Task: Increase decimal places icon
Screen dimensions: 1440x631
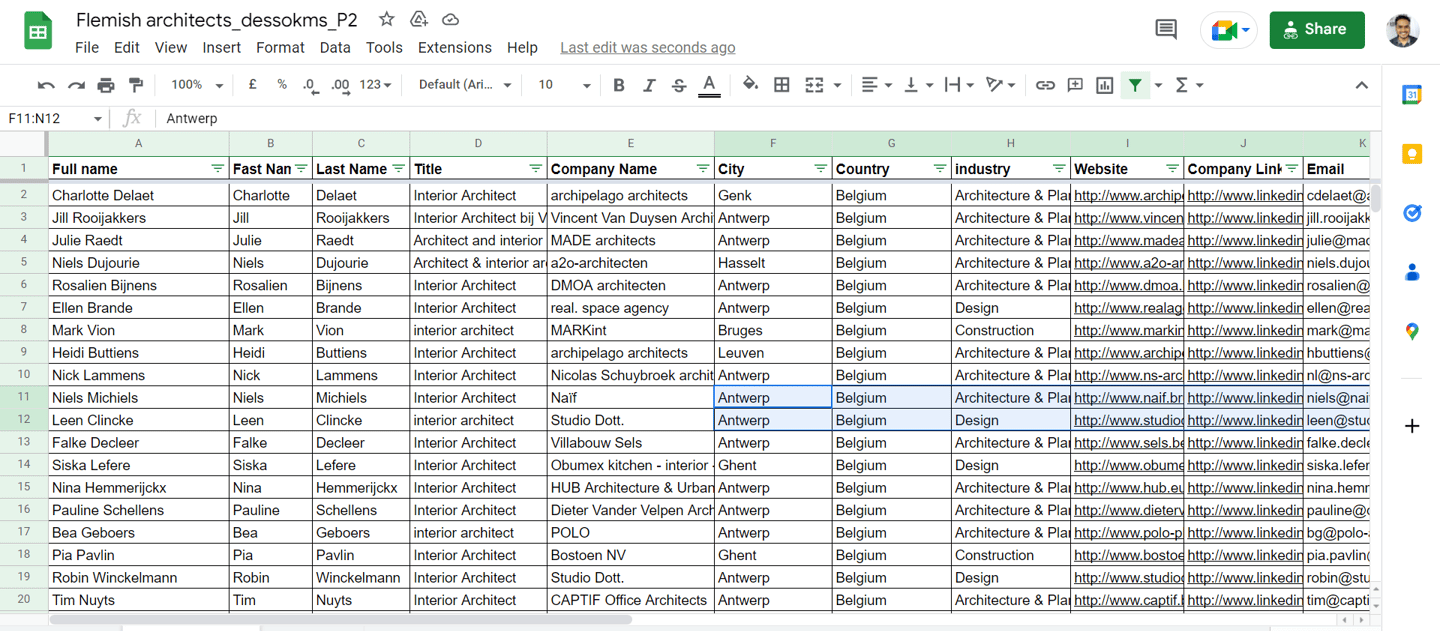Action: pyautogui.click(x=340, y=85)
